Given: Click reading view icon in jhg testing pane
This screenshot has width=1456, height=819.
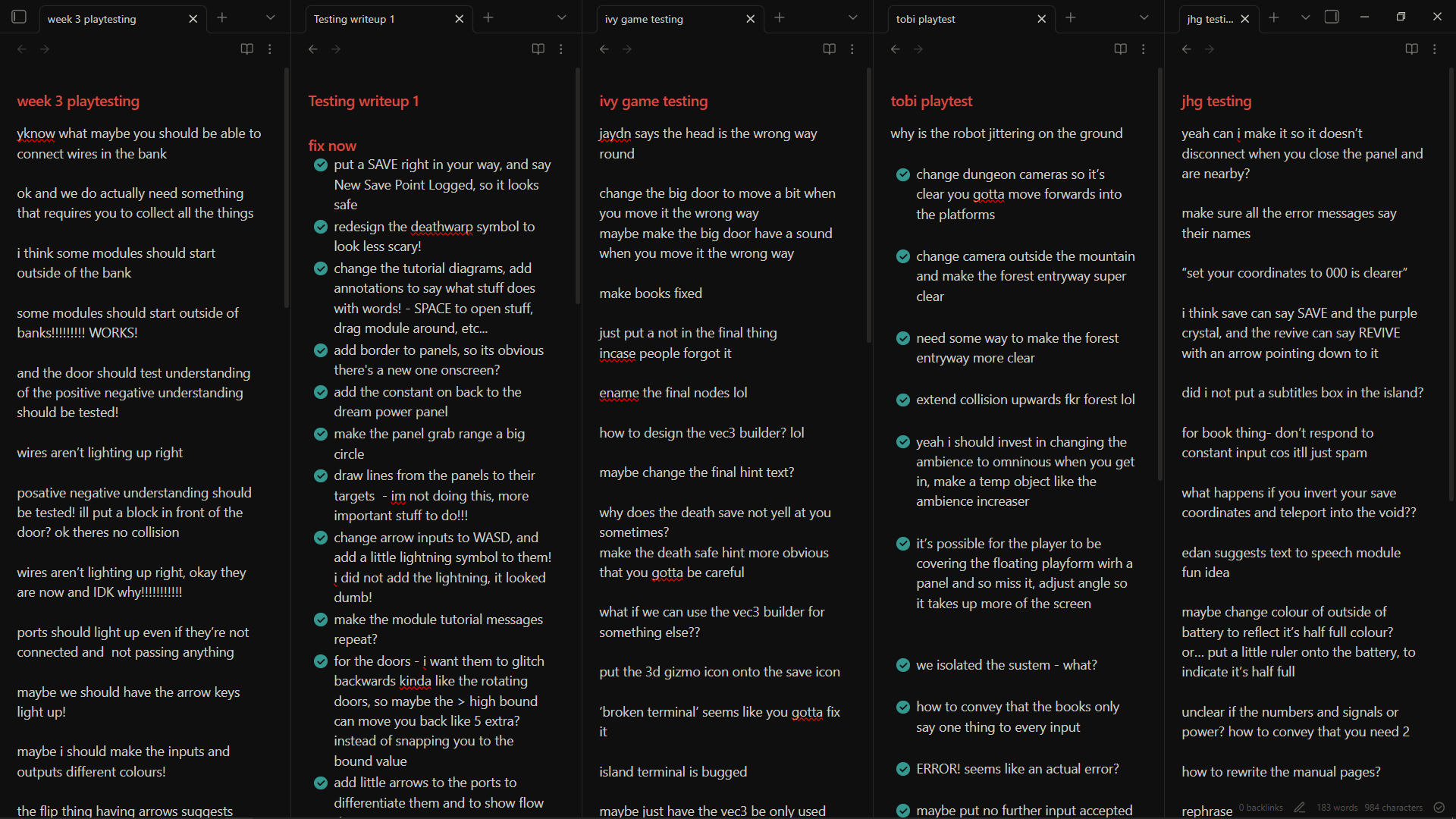Looking at the screenshot, I should point(1411,49).
